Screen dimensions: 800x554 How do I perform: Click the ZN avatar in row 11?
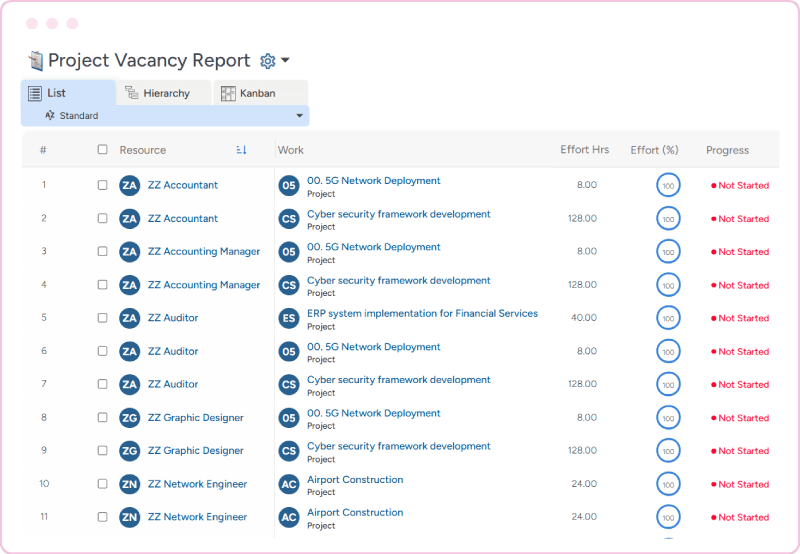(129, 517)
